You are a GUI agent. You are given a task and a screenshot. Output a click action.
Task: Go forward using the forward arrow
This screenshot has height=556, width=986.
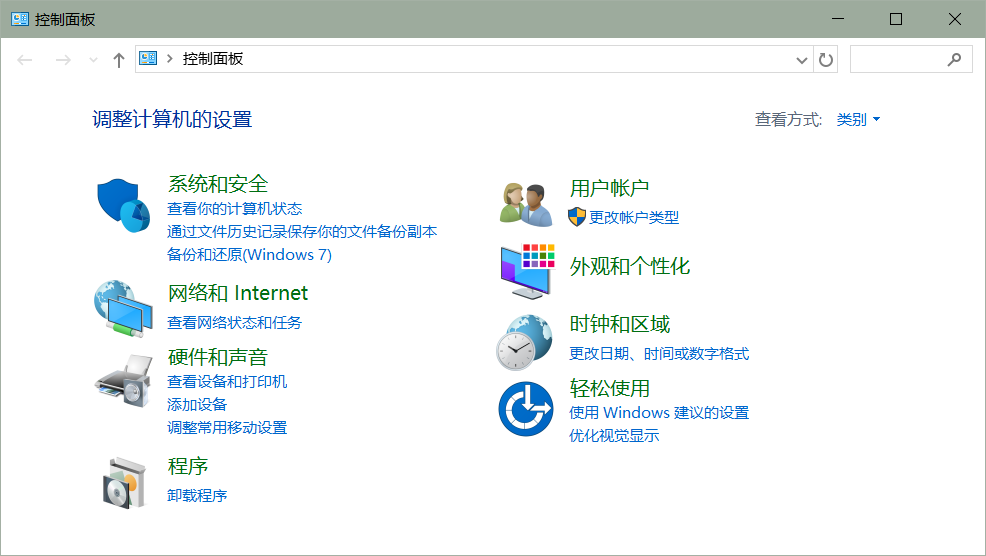tap(63, 60)
